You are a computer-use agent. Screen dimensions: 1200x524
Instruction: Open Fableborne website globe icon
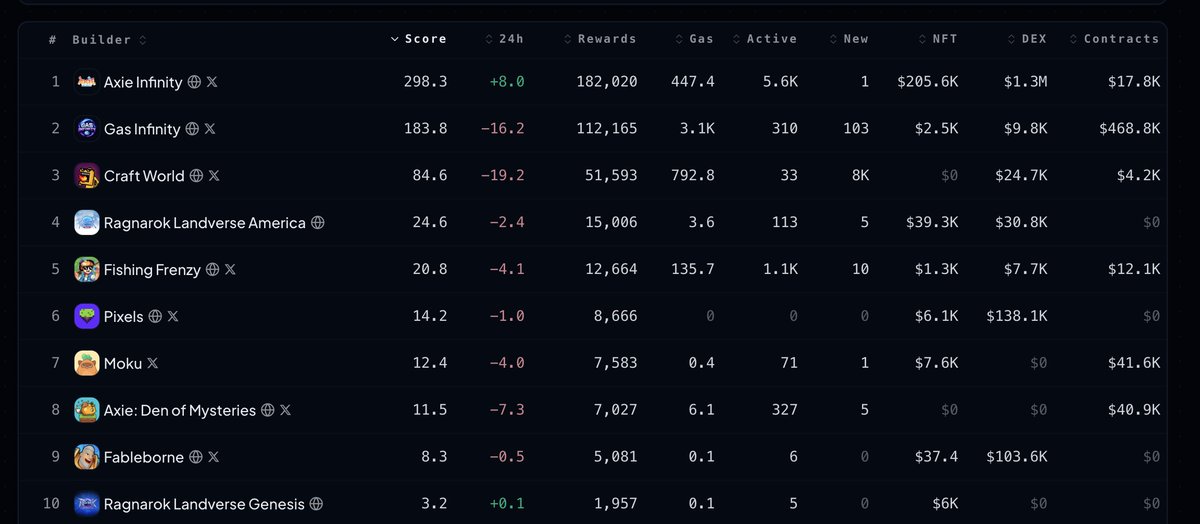pyautogui.click(x=196, y=457)
